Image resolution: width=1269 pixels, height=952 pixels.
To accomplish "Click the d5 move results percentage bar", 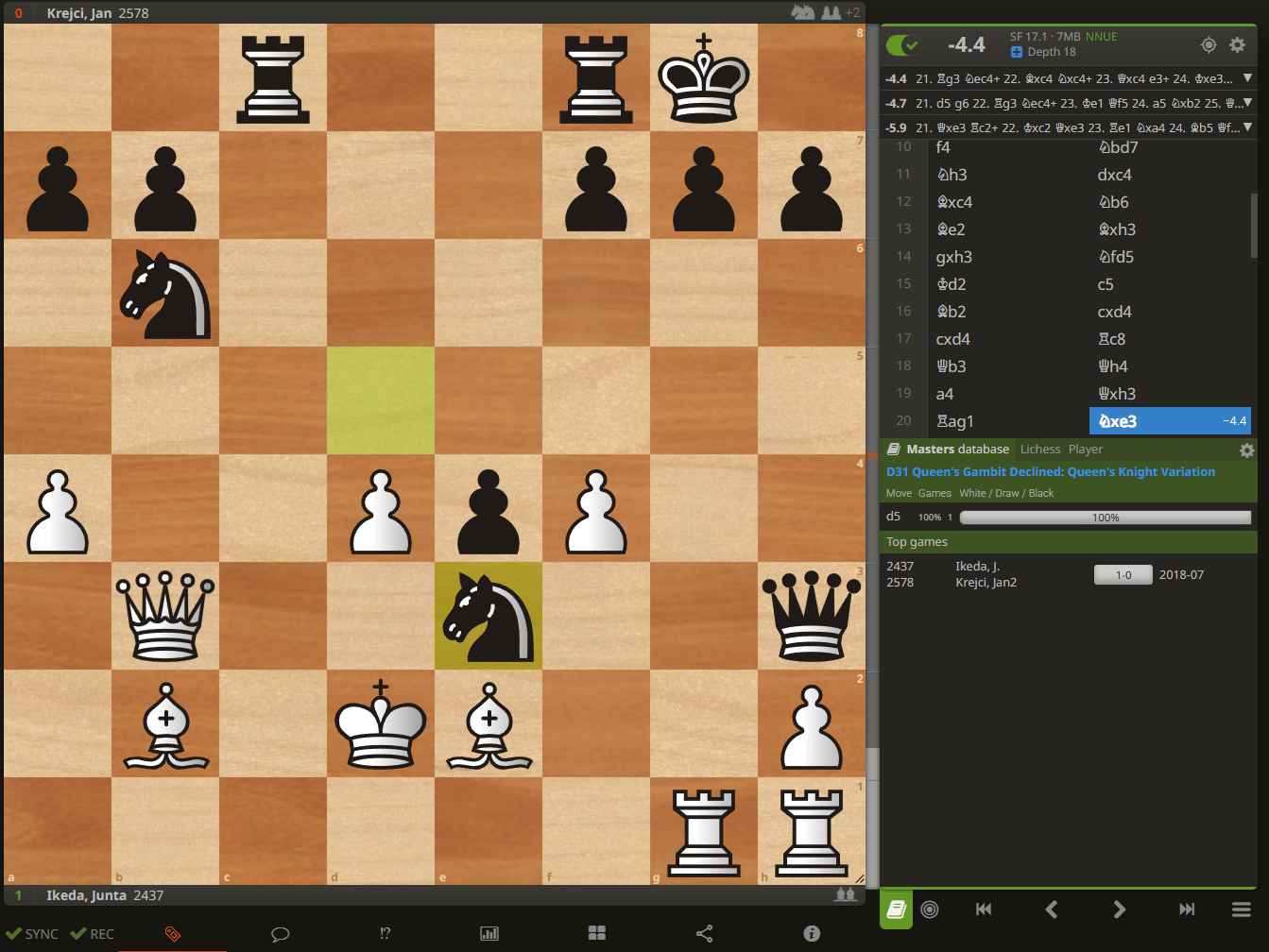I will point(1105,518).
